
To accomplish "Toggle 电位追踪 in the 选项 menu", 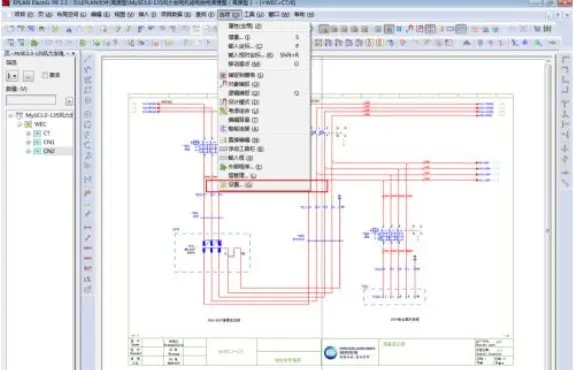I will (265, 111).
